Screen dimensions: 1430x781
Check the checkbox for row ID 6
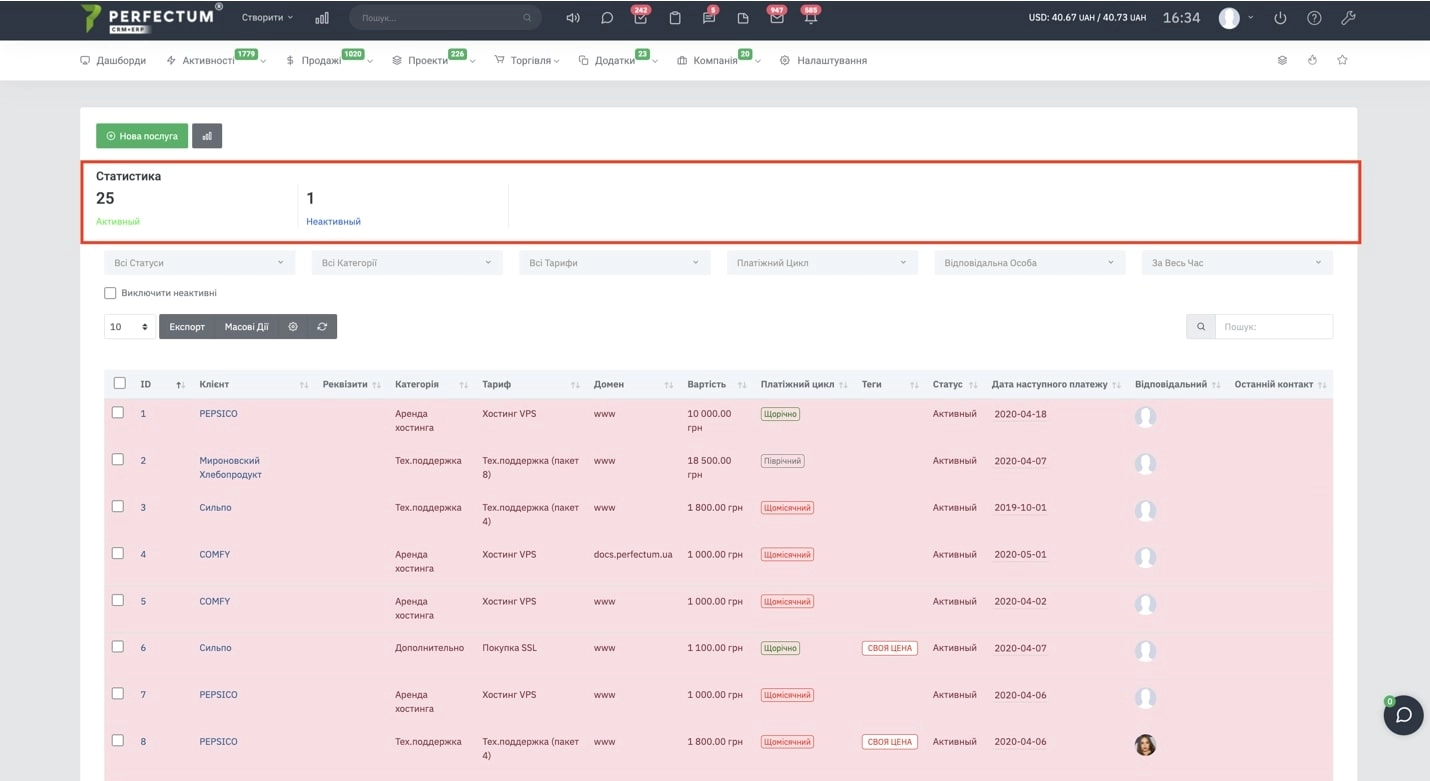coord(118,646)
